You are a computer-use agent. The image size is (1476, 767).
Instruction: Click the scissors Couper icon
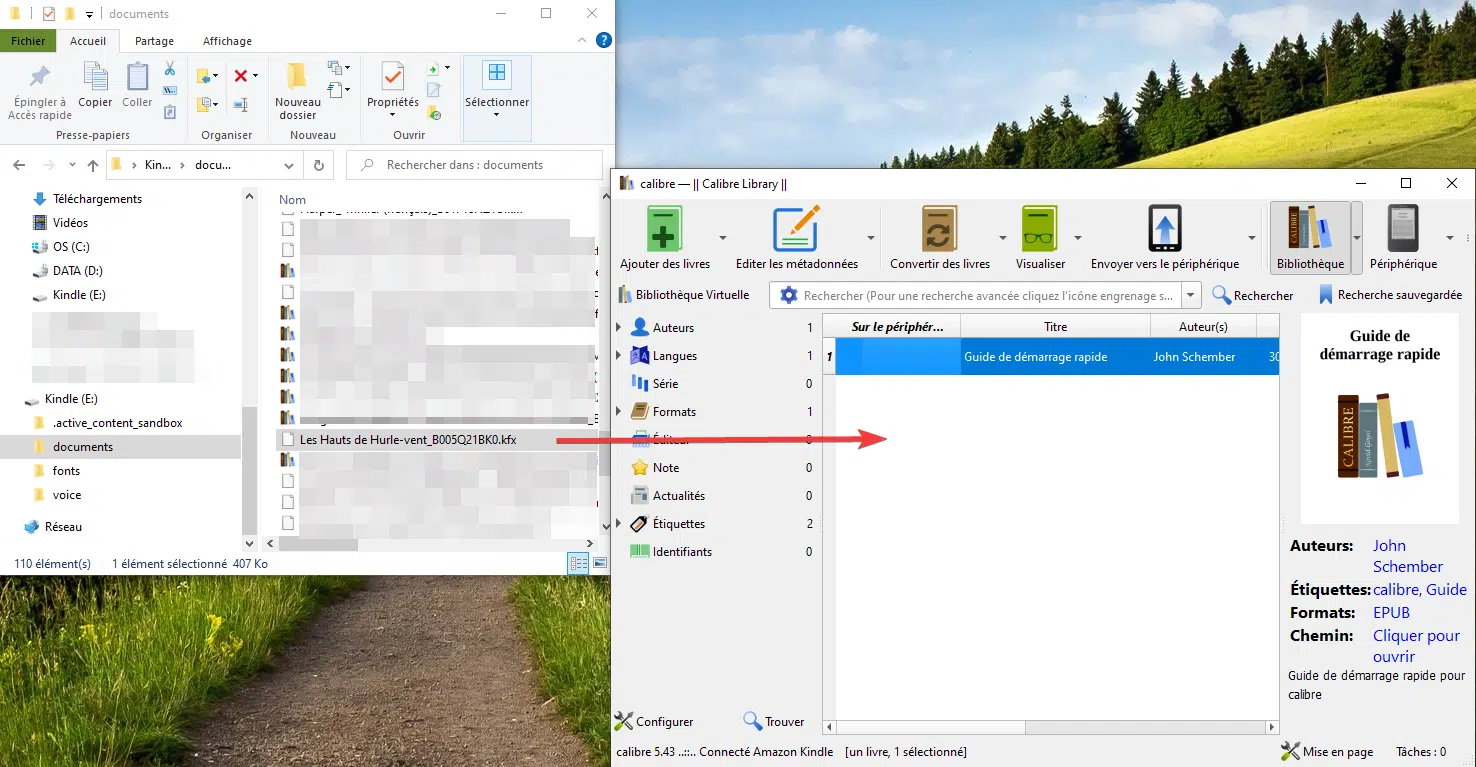point(170,68)
